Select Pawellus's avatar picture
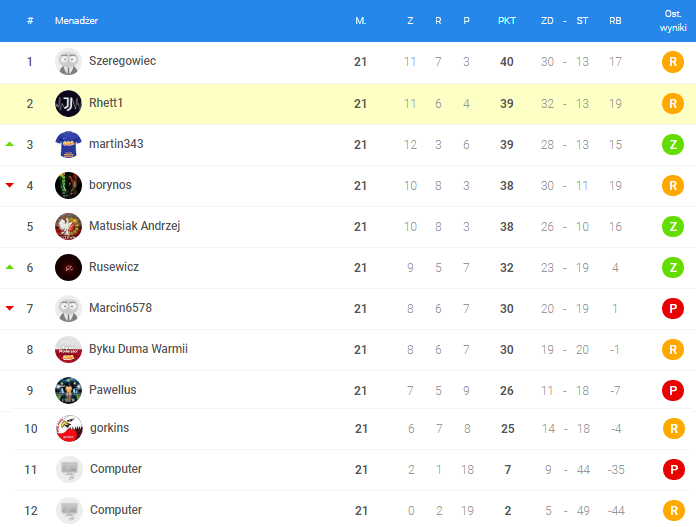The width and height of the screenshot is (696, 527). pyautogui.click(x=68, y=390)
